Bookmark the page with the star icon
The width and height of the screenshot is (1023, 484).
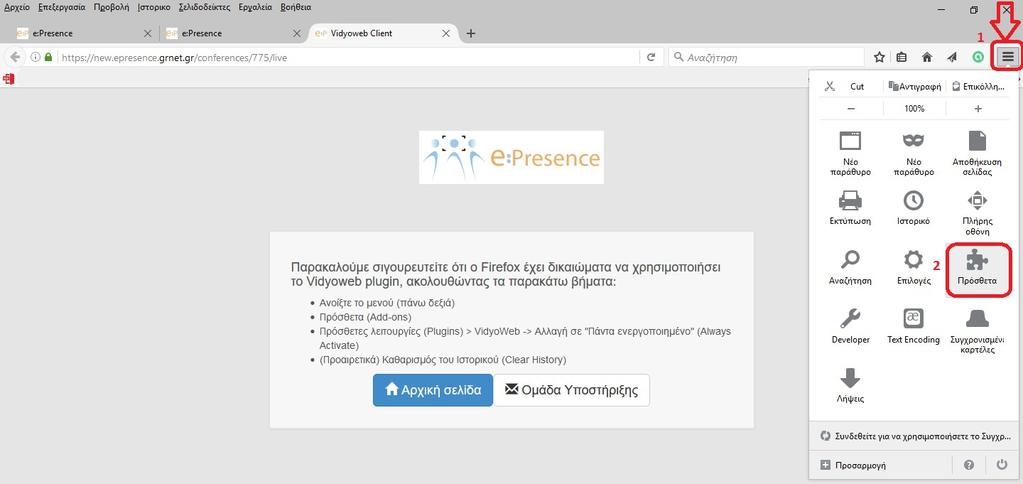(879, 57)
